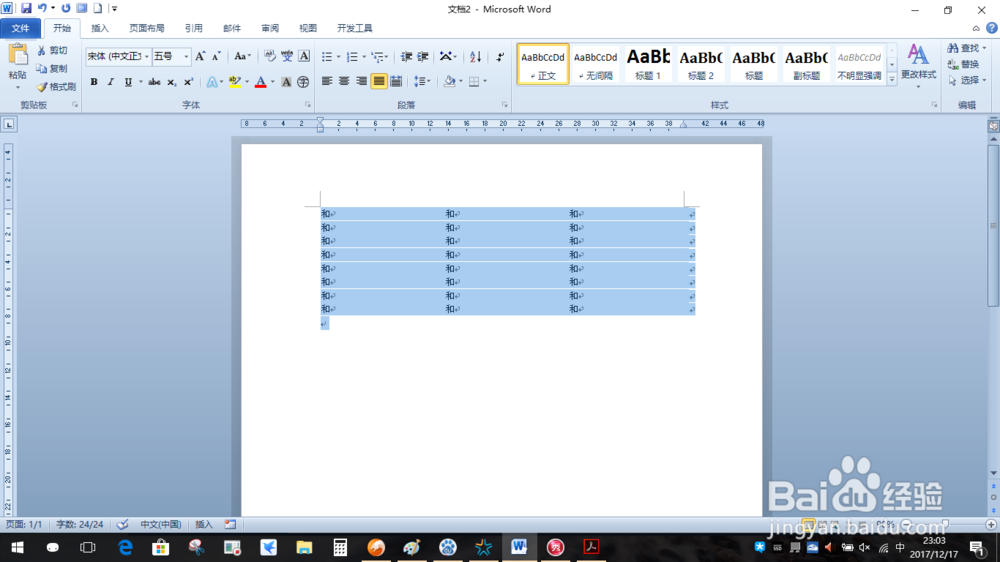The image size is (1000, 562).
Task: Click the Undo arrow in title bar
Action: point(42,8)
